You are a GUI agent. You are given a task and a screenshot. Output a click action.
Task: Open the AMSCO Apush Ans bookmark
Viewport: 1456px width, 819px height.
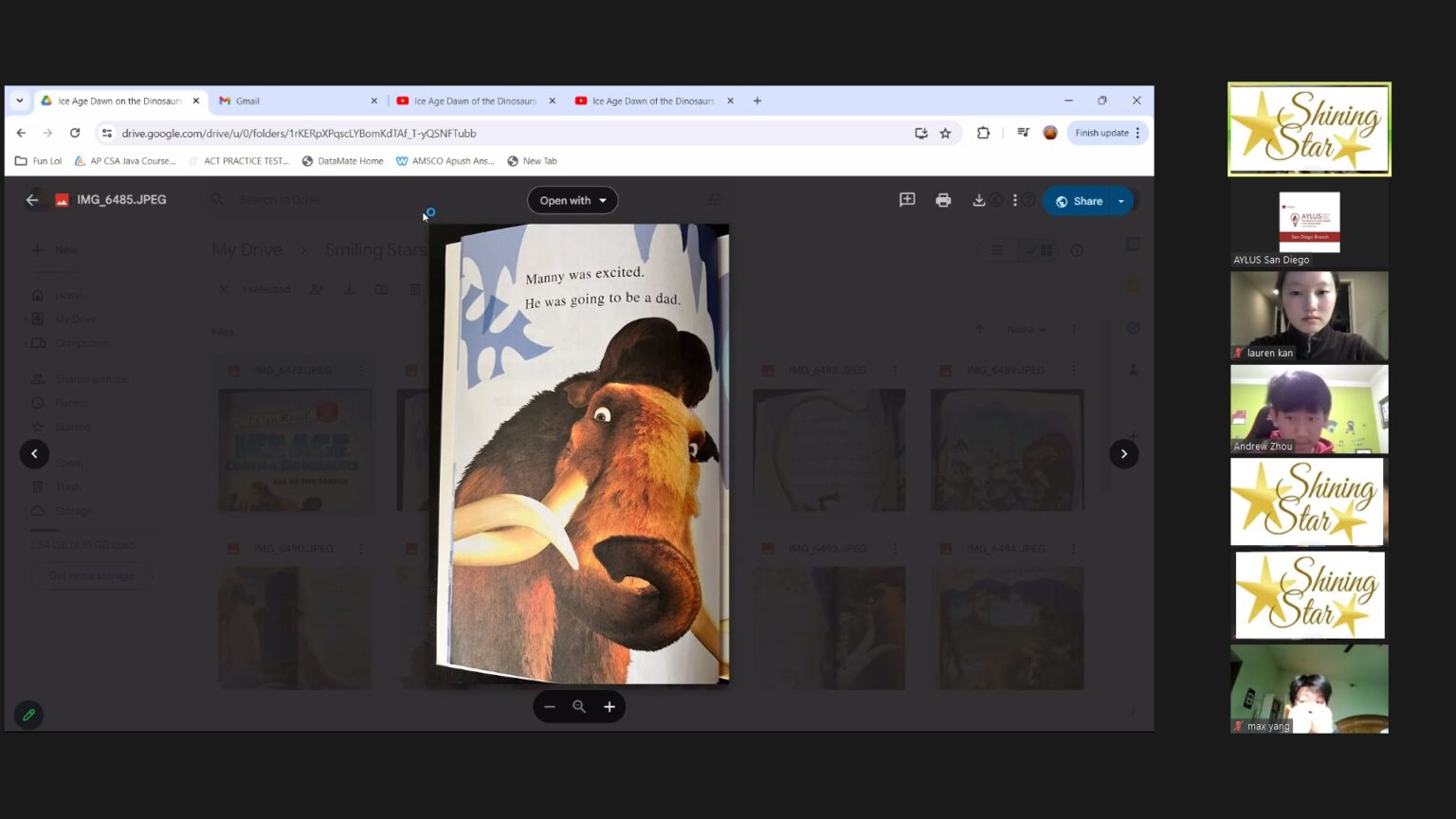click(x=446, y=161)
